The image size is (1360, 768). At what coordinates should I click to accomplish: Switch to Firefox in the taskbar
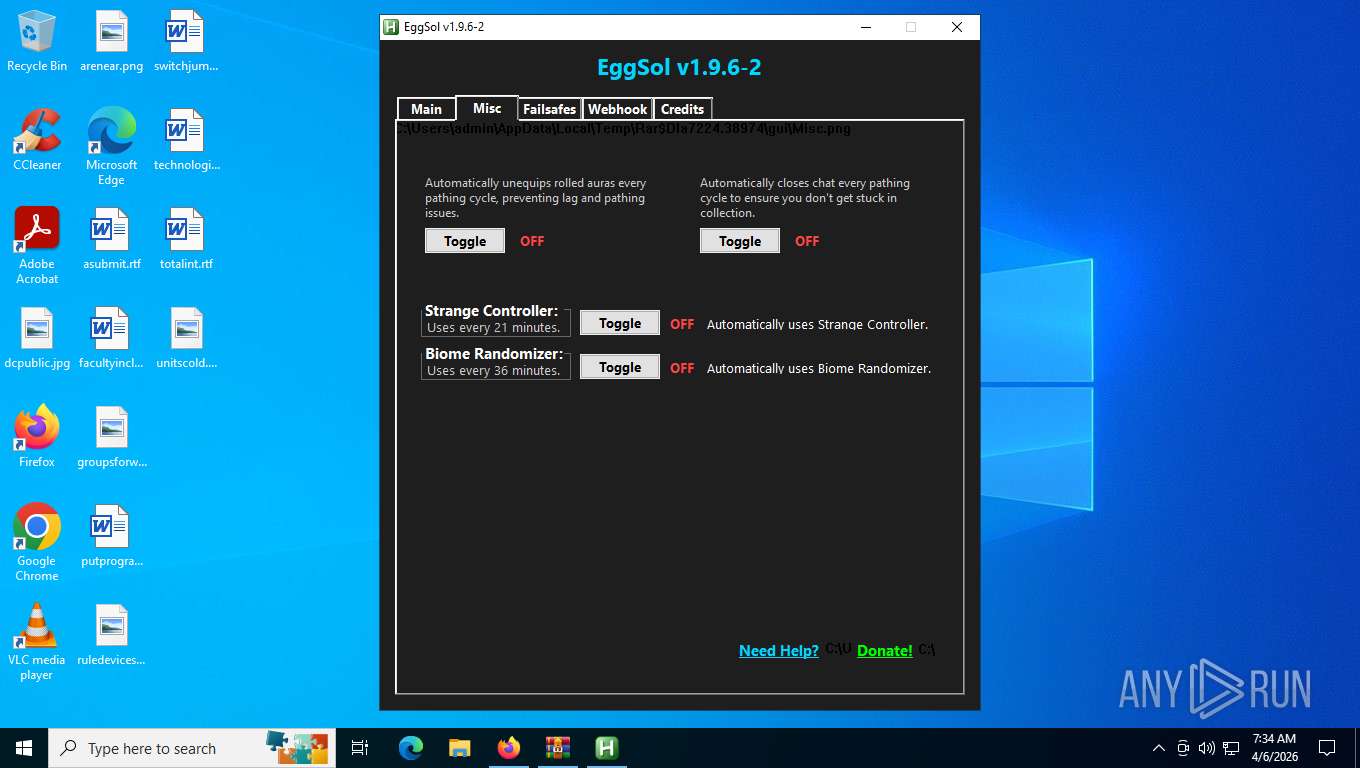[x=509, y=748]
